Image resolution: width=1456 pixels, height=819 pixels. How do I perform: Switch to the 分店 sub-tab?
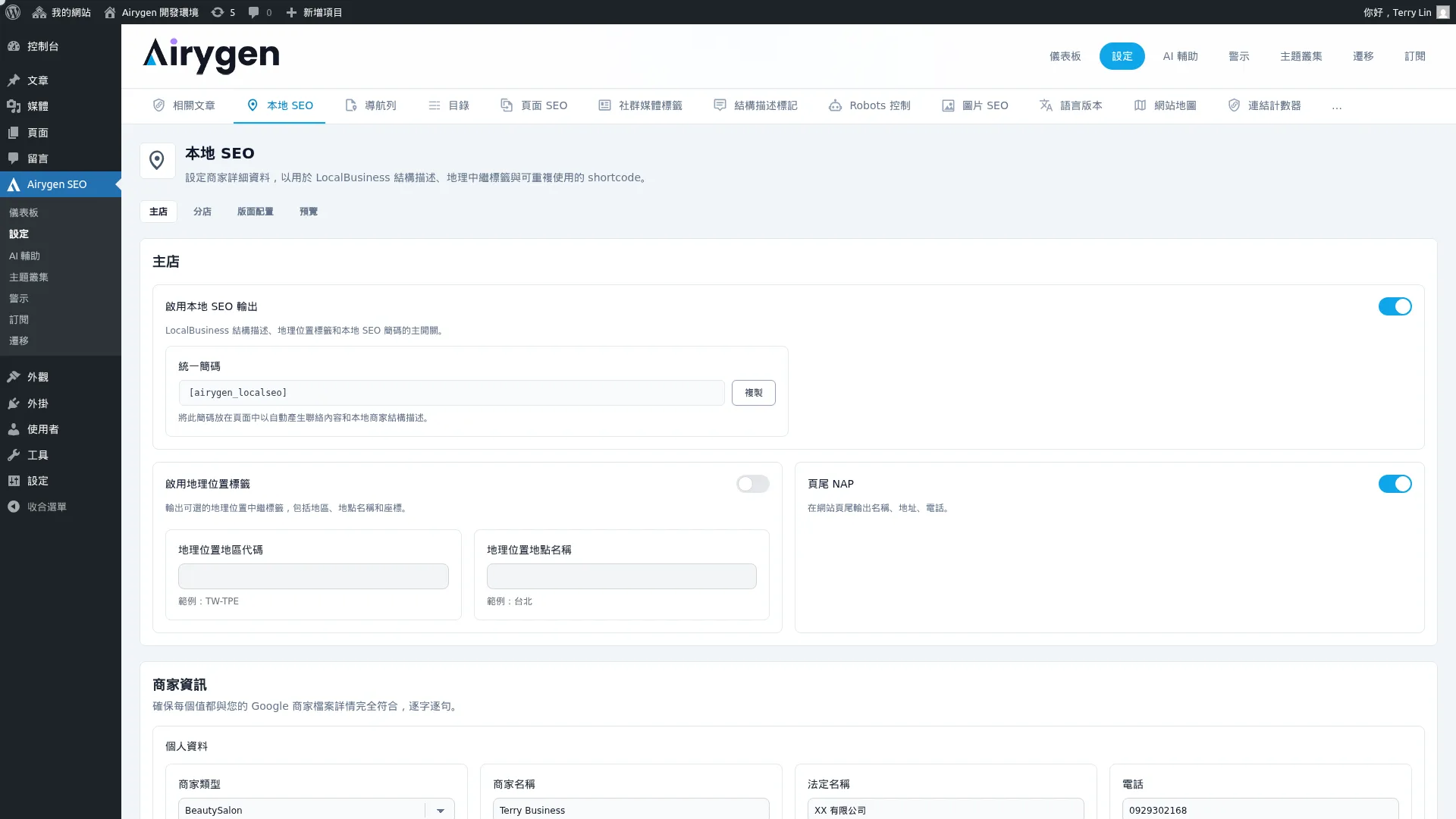pyautogui.click(x=202, y=212)
